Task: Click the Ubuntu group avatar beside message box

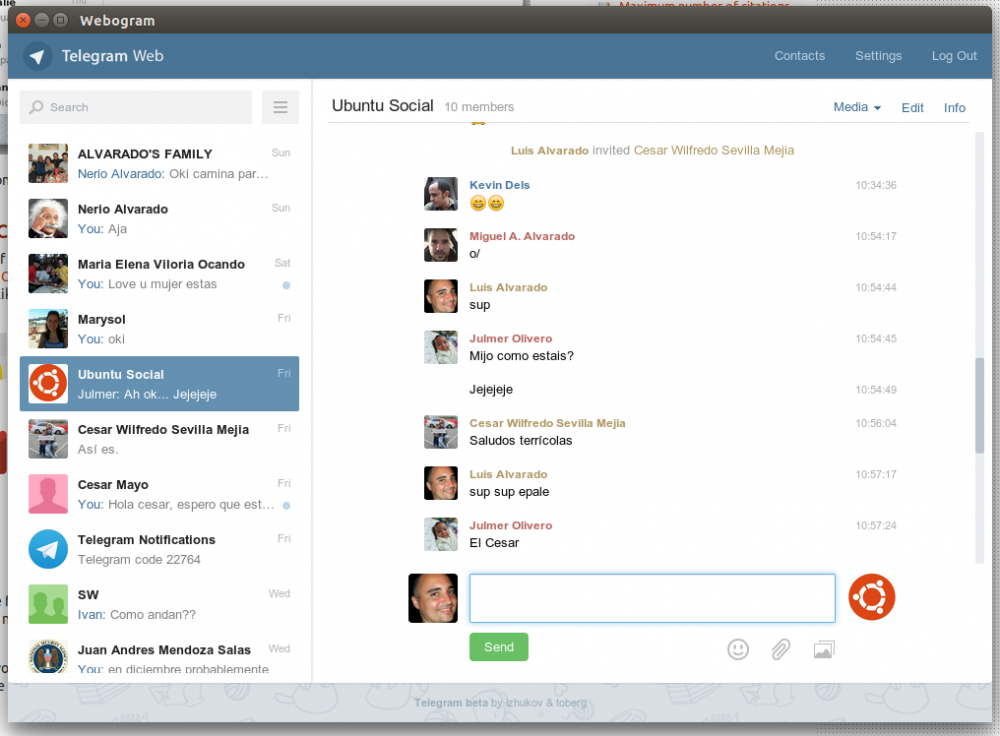Action: pos(871,598)
